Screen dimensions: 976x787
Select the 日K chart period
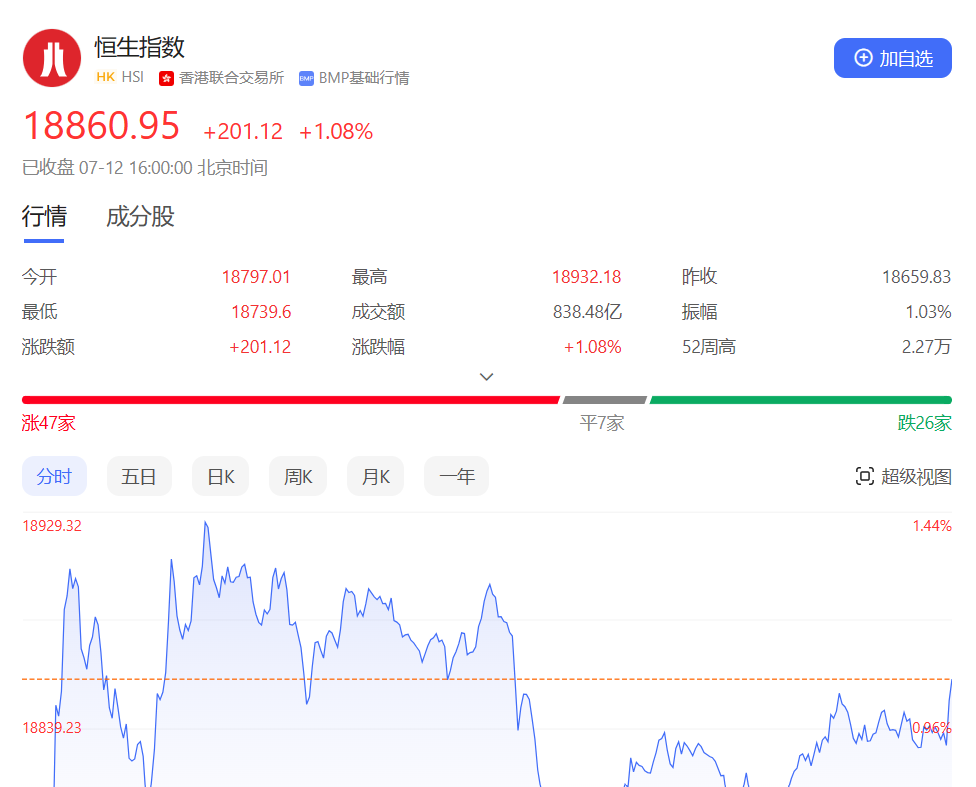[220, 476]
